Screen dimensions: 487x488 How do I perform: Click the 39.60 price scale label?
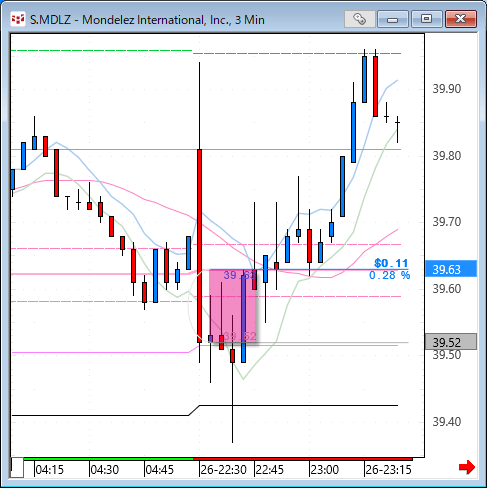447,289
